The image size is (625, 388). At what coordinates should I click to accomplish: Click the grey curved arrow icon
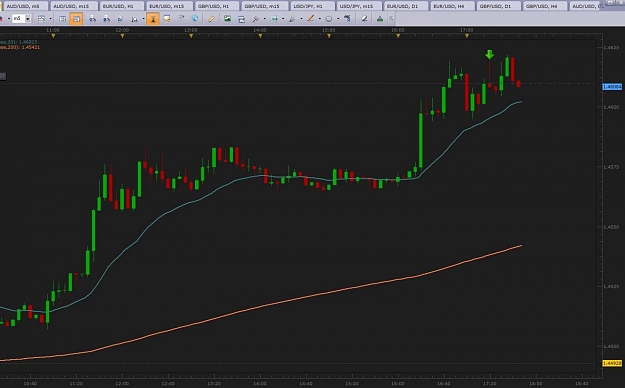(181, 18)
